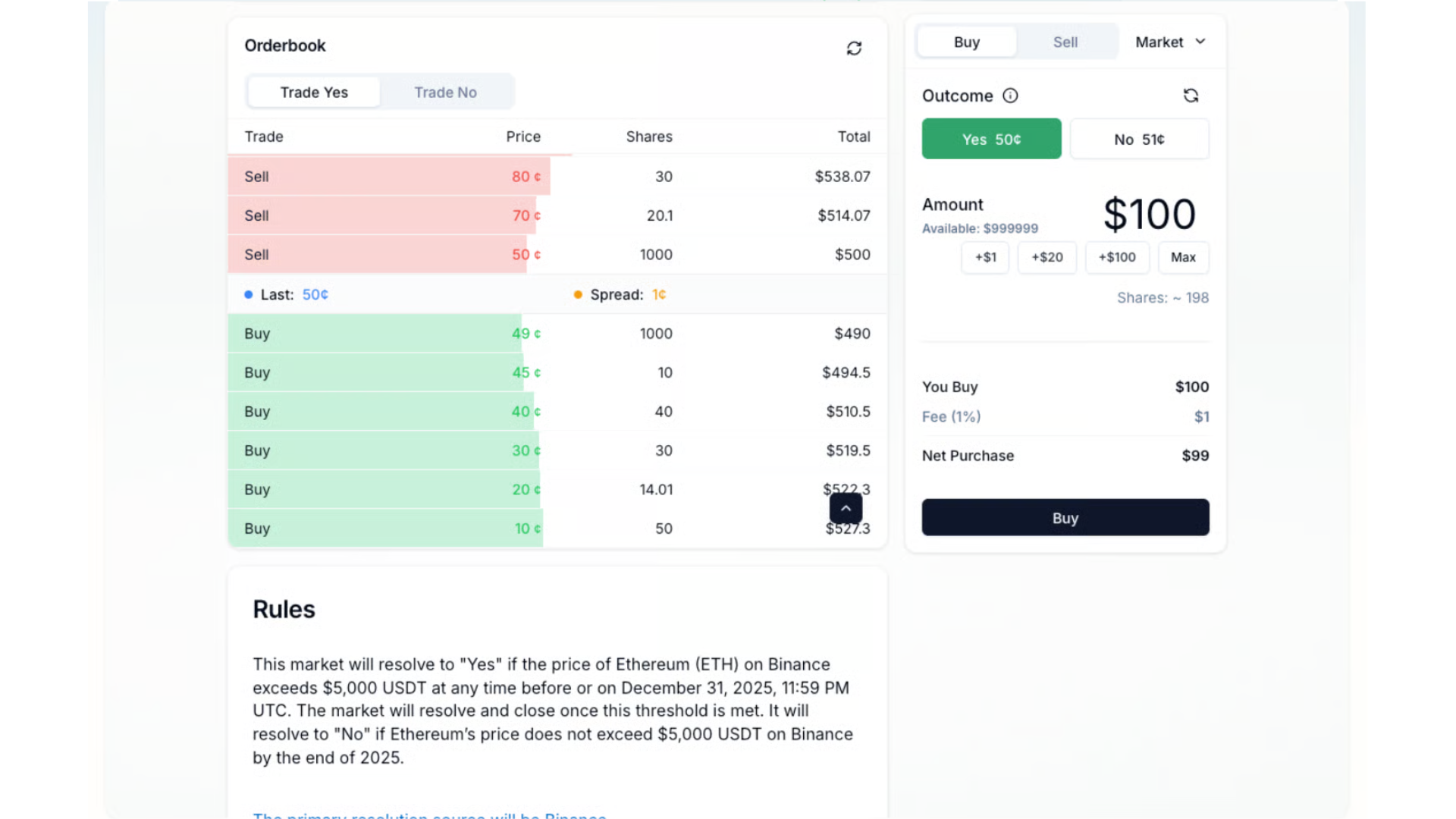Image resolution: width=1456 pixels, height=819 pixels.
Task: Switch orderbook to Trade No
Action: (445, 93)
